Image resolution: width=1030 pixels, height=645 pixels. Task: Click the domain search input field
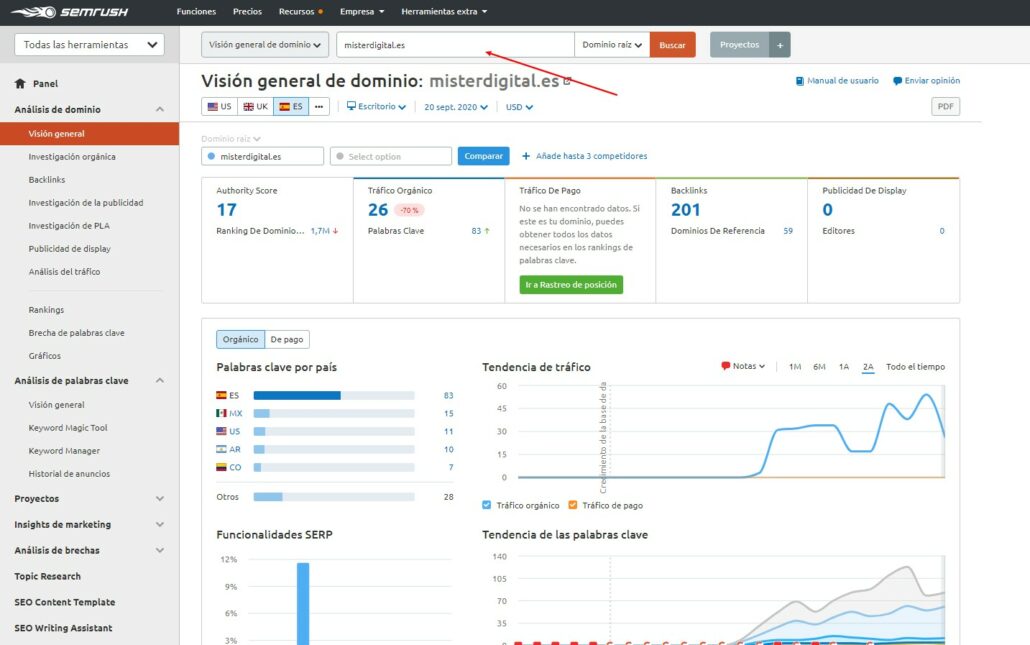[455, 44]
